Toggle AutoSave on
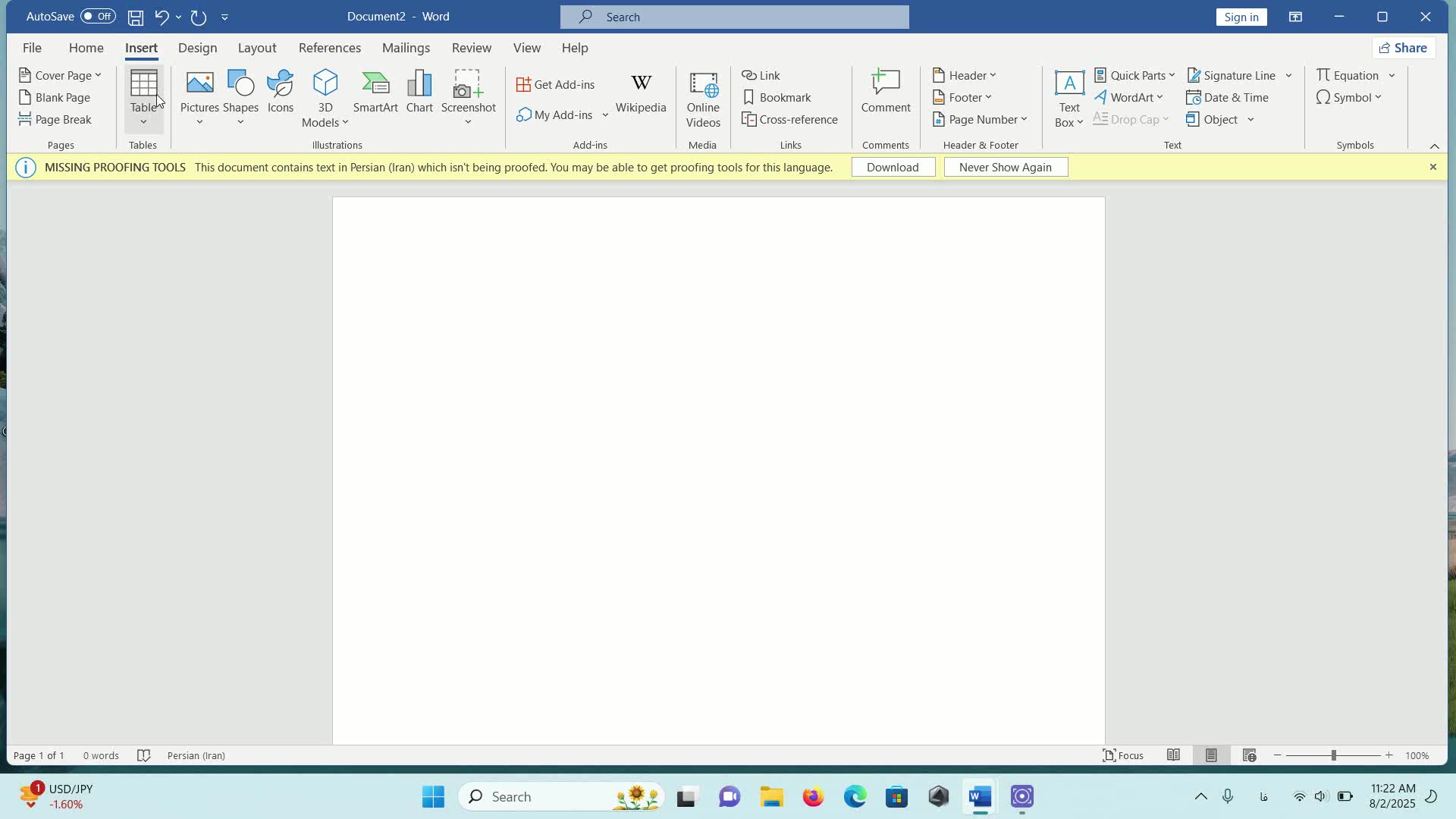The image size is (1456, 819). point(98,16)
